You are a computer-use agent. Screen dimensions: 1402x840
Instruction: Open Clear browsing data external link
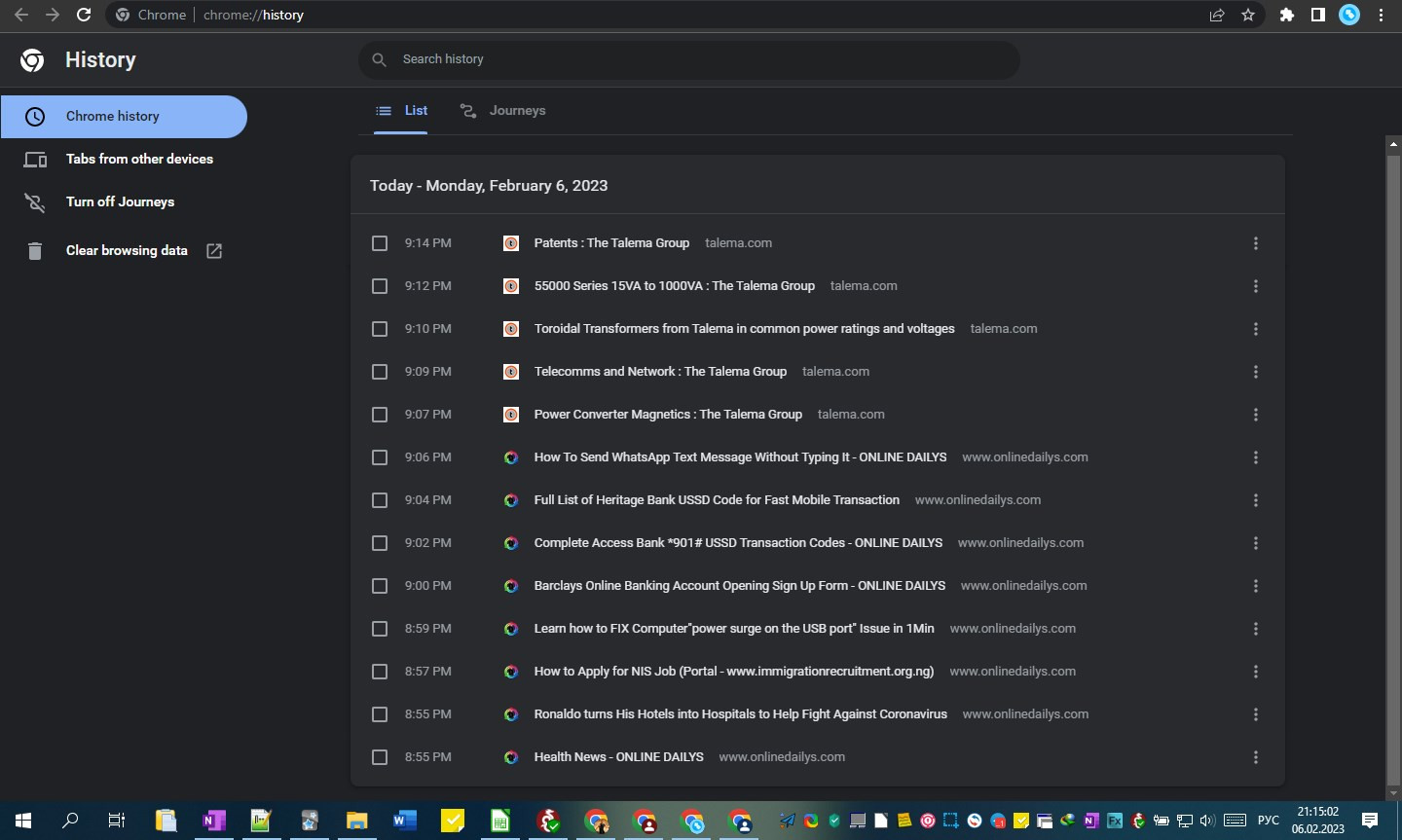click(x=214, y=251)
